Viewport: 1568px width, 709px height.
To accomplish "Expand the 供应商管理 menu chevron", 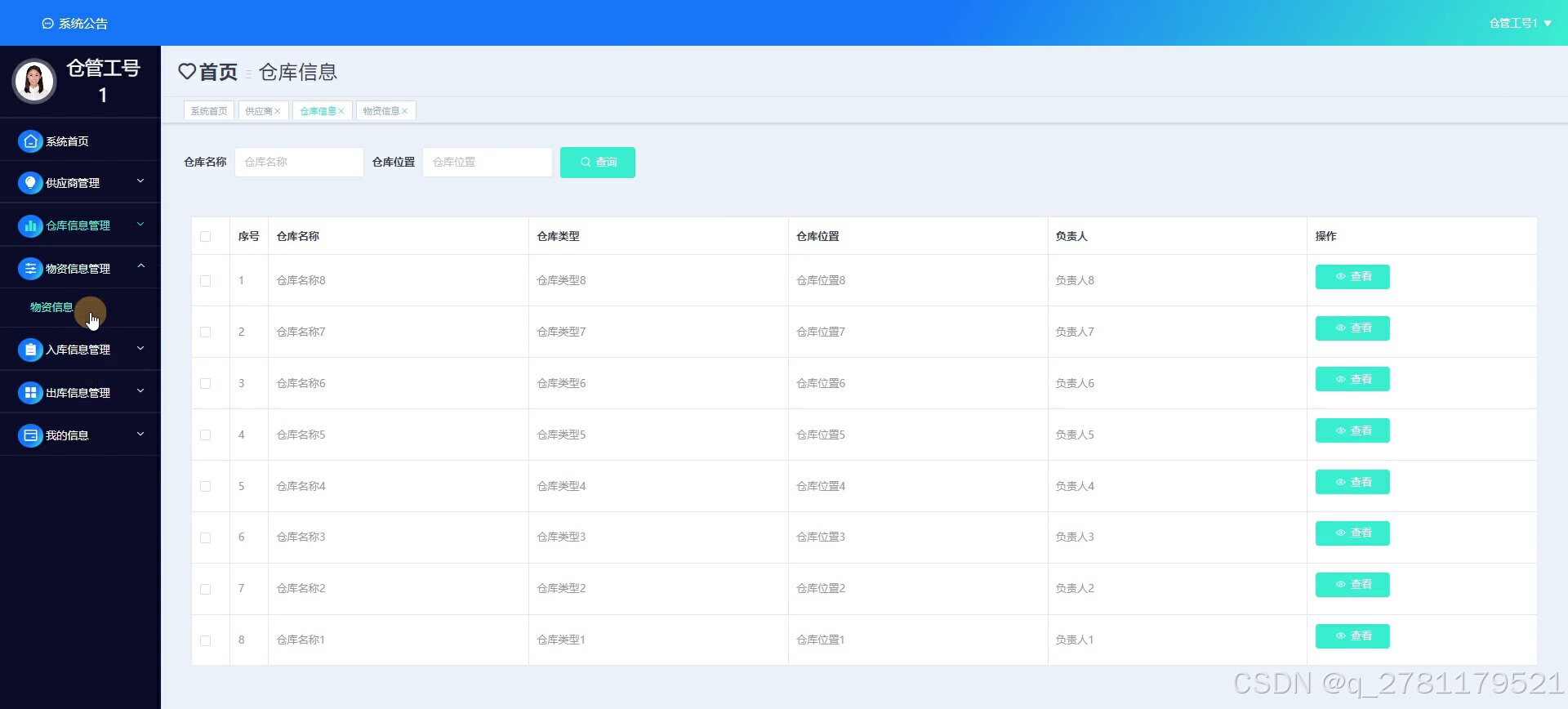I will tap(140, 181).
